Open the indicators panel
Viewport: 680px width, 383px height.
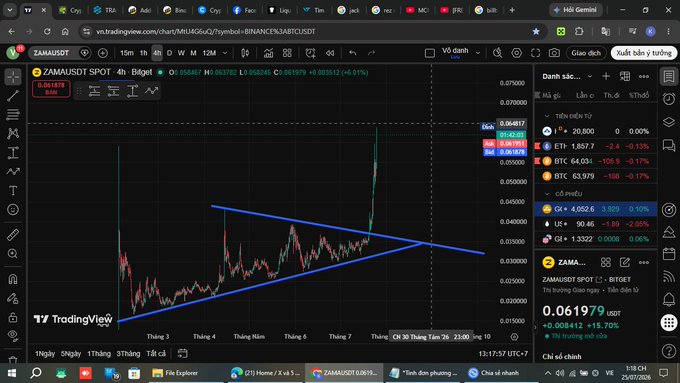click(268, 53)
